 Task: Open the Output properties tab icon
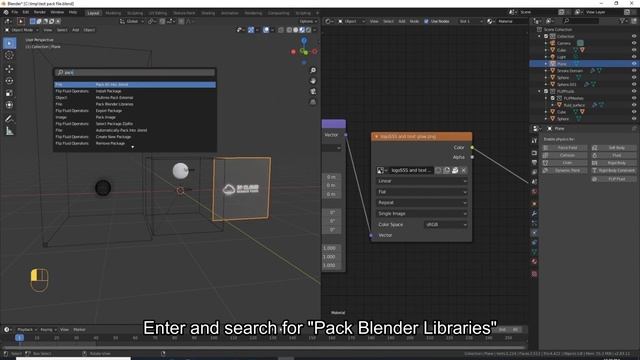coord(534,162)
